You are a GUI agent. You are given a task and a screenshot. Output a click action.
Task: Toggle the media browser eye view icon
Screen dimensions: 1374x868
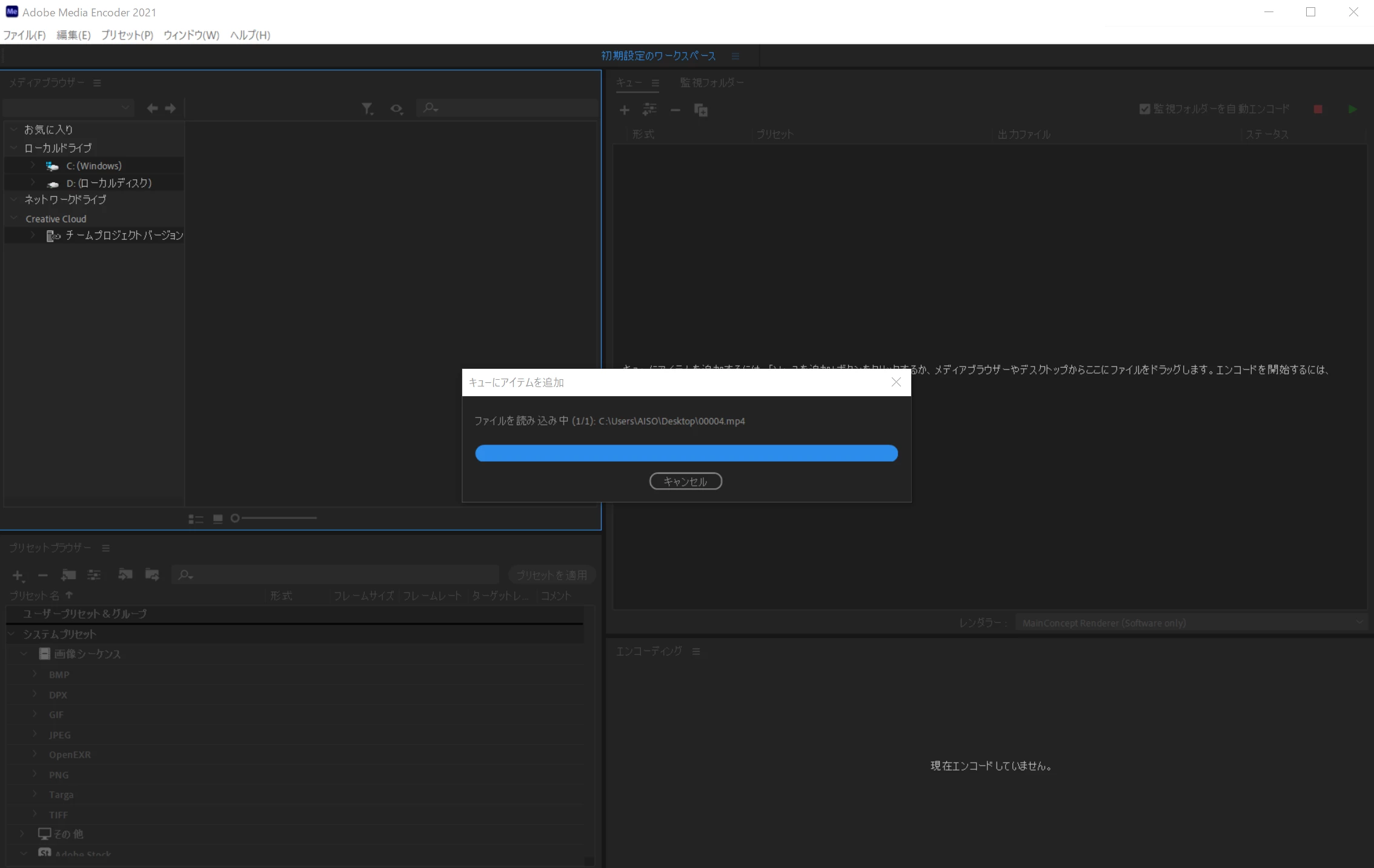tap(397, 108)
